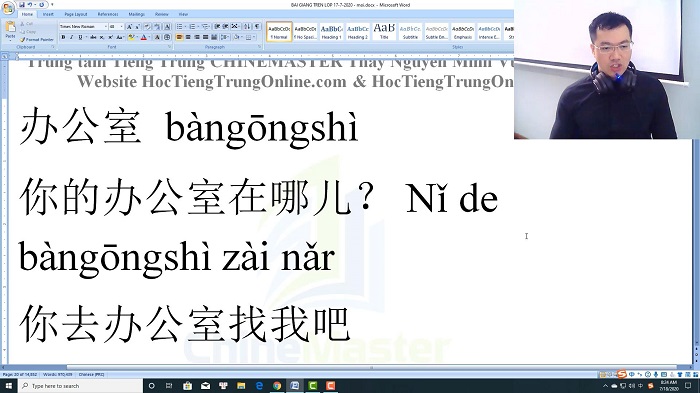The width and height of the screenshot is (700, 393).
Task: Click the Save icon in Quick Access toolbar
Action: click(21, 4)
